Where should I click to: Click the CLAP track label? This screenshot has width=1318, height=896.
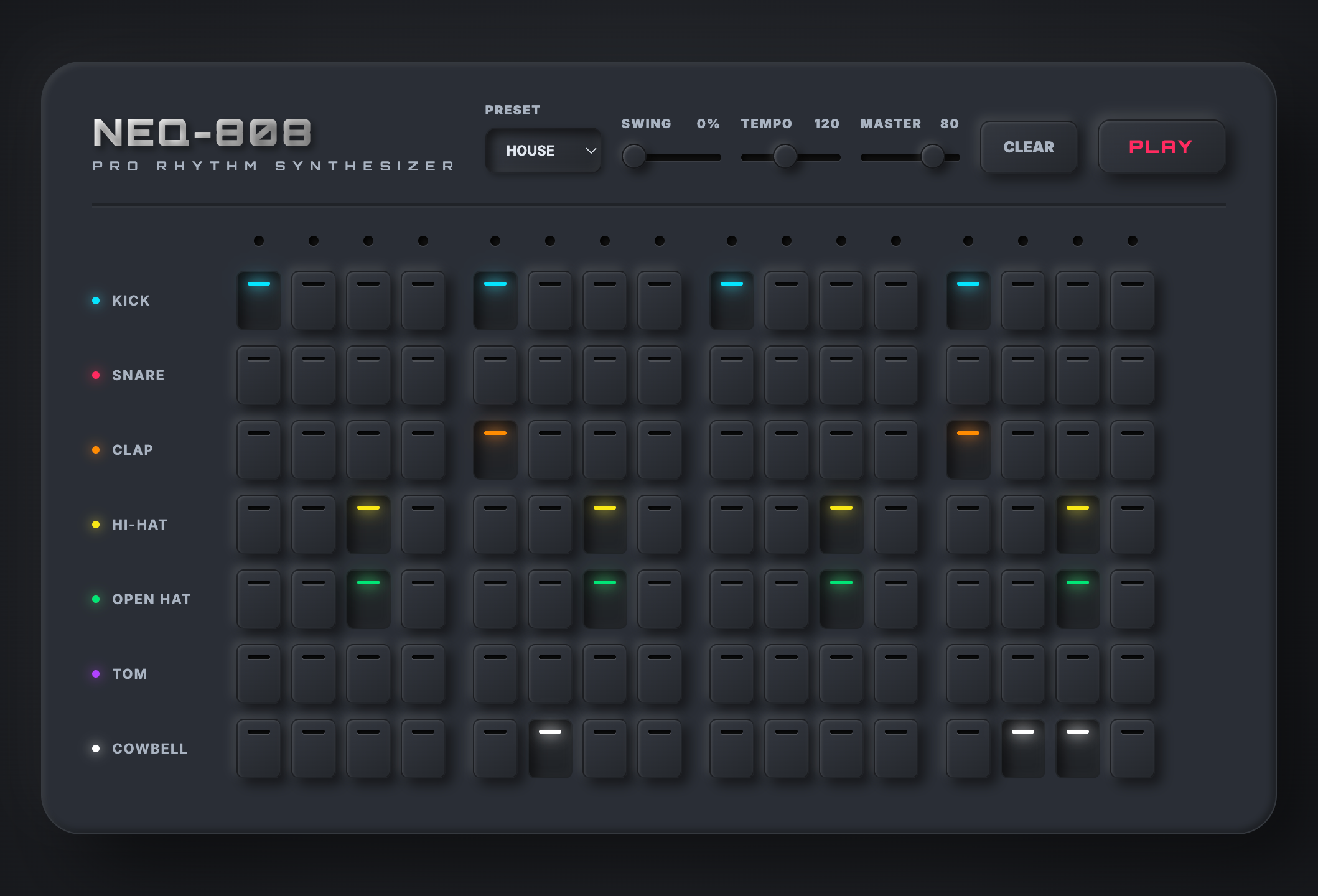133,450
